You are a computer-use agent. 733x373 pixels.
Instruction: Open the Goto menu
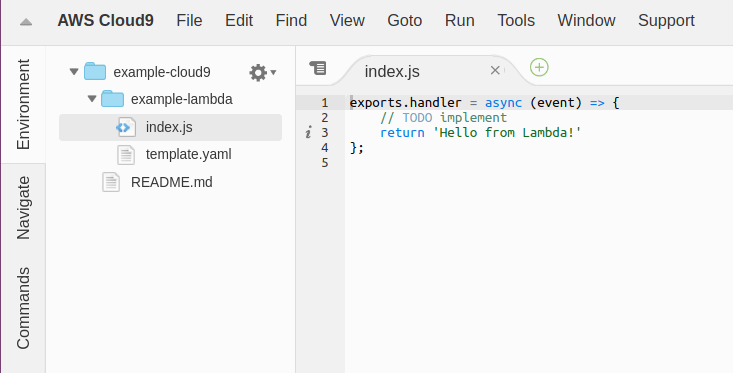(404, 21)
